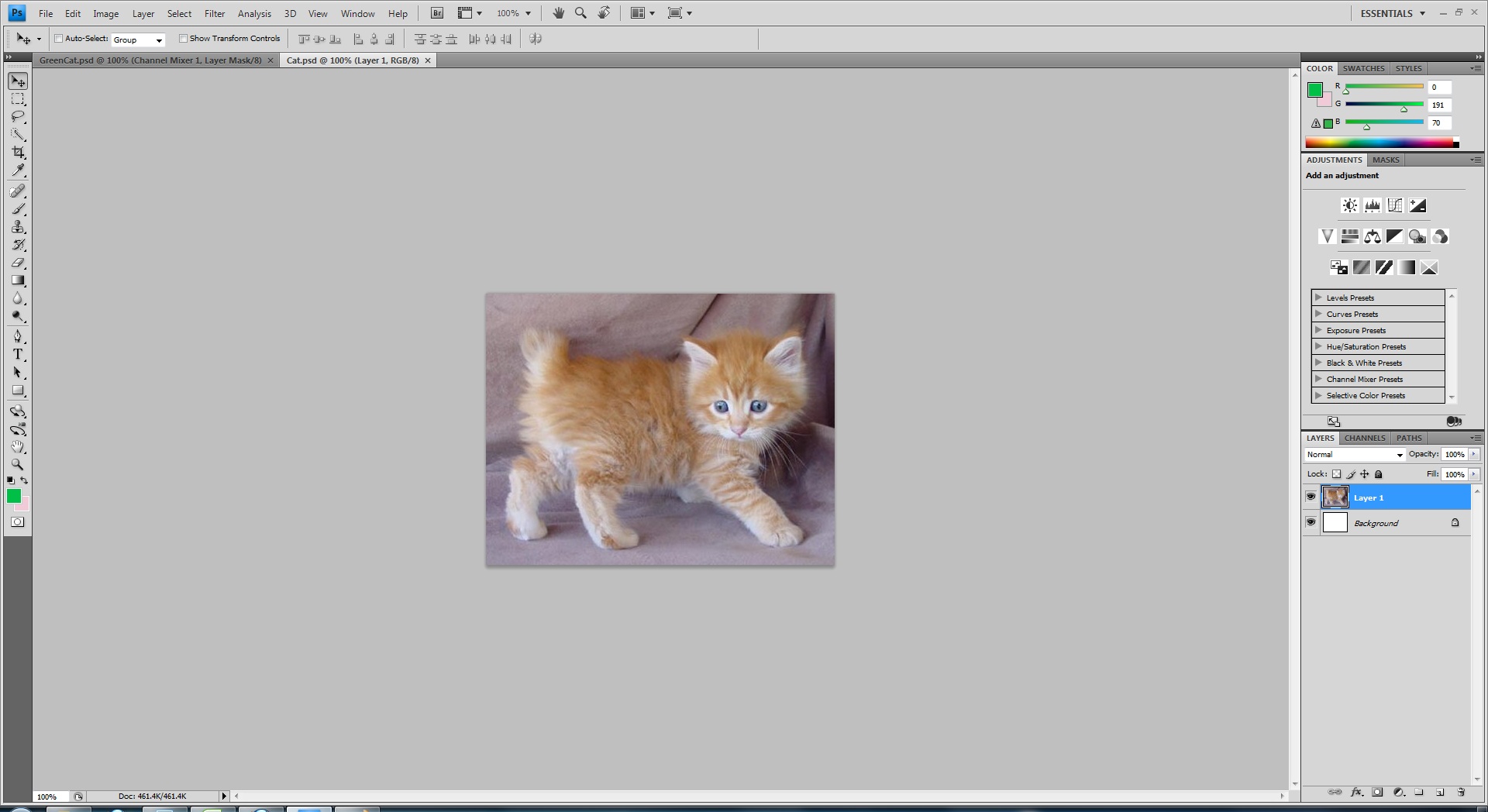
Task: Select the Move tool in toolbox
Action: pos(18,81)
